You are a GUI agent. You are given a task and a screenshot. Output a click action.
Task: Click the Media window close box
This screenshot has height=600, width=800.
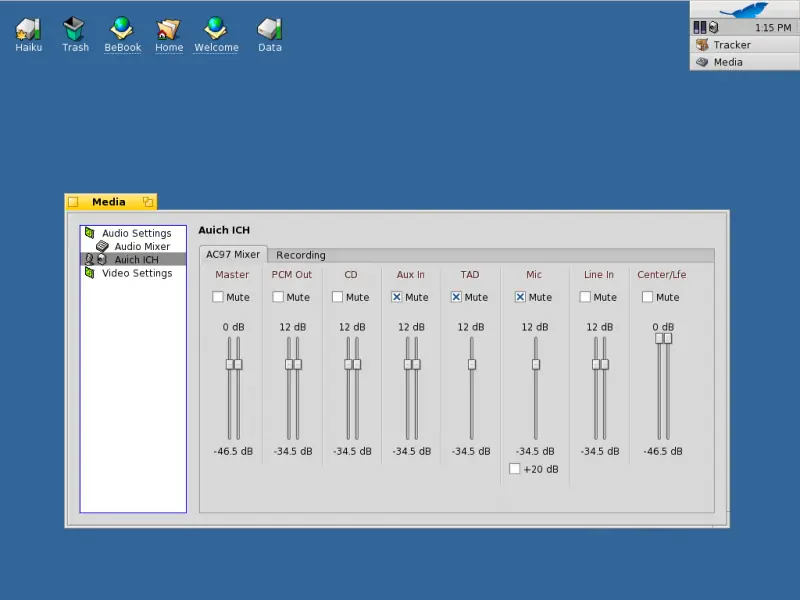coord(73,202)
